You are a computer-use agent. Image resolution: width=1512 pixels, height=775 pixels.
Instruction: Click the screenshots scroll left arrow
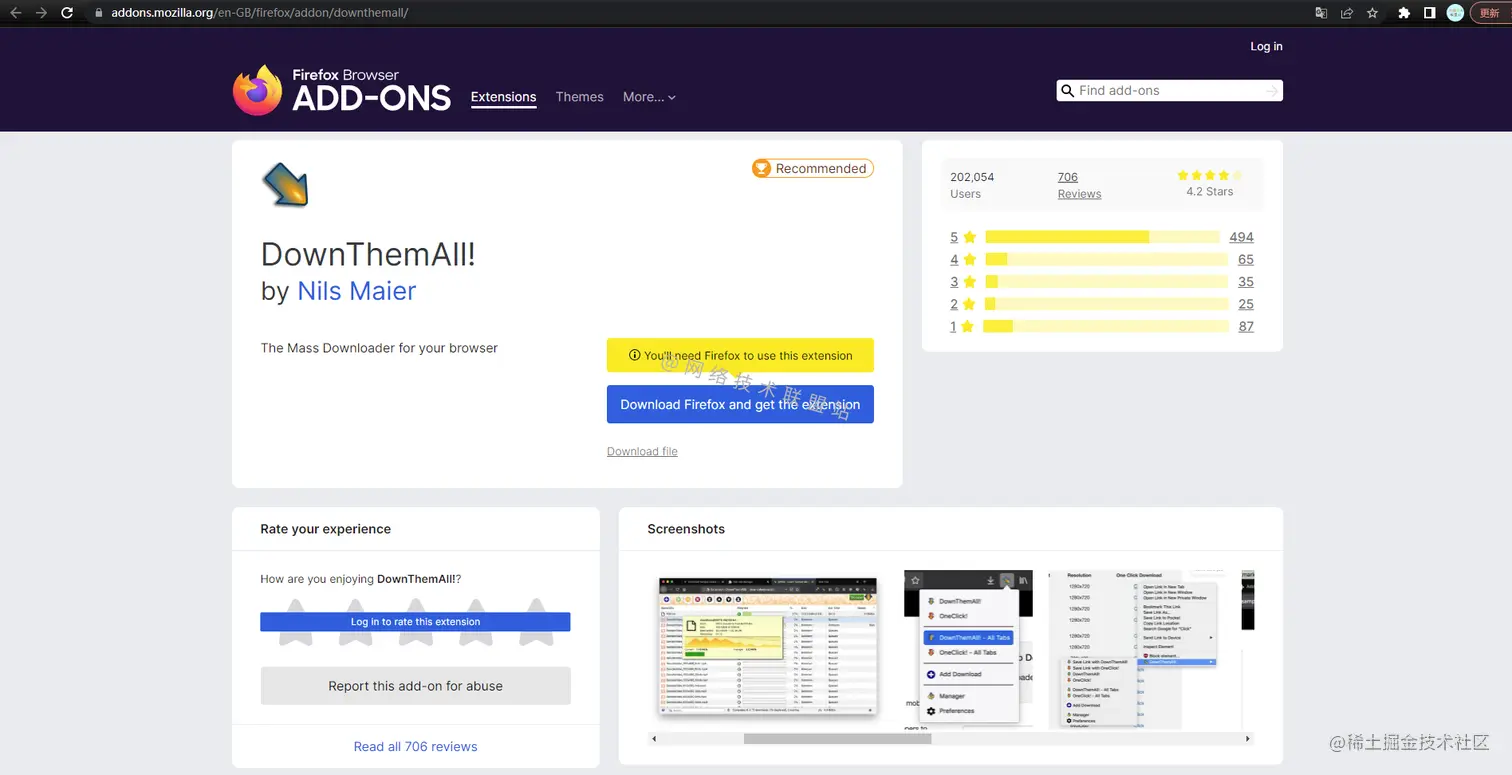pyautogui.click(x=653, y=739)
